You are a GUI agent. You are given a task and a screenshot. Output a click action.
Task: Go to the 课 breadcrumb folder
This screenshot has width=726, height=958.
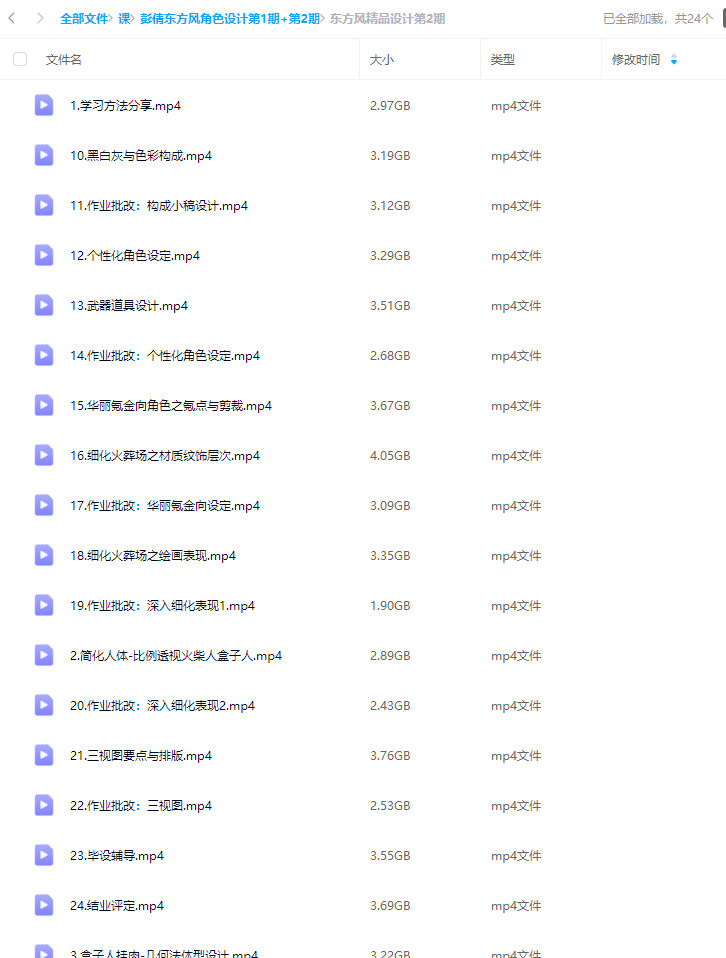124,19
